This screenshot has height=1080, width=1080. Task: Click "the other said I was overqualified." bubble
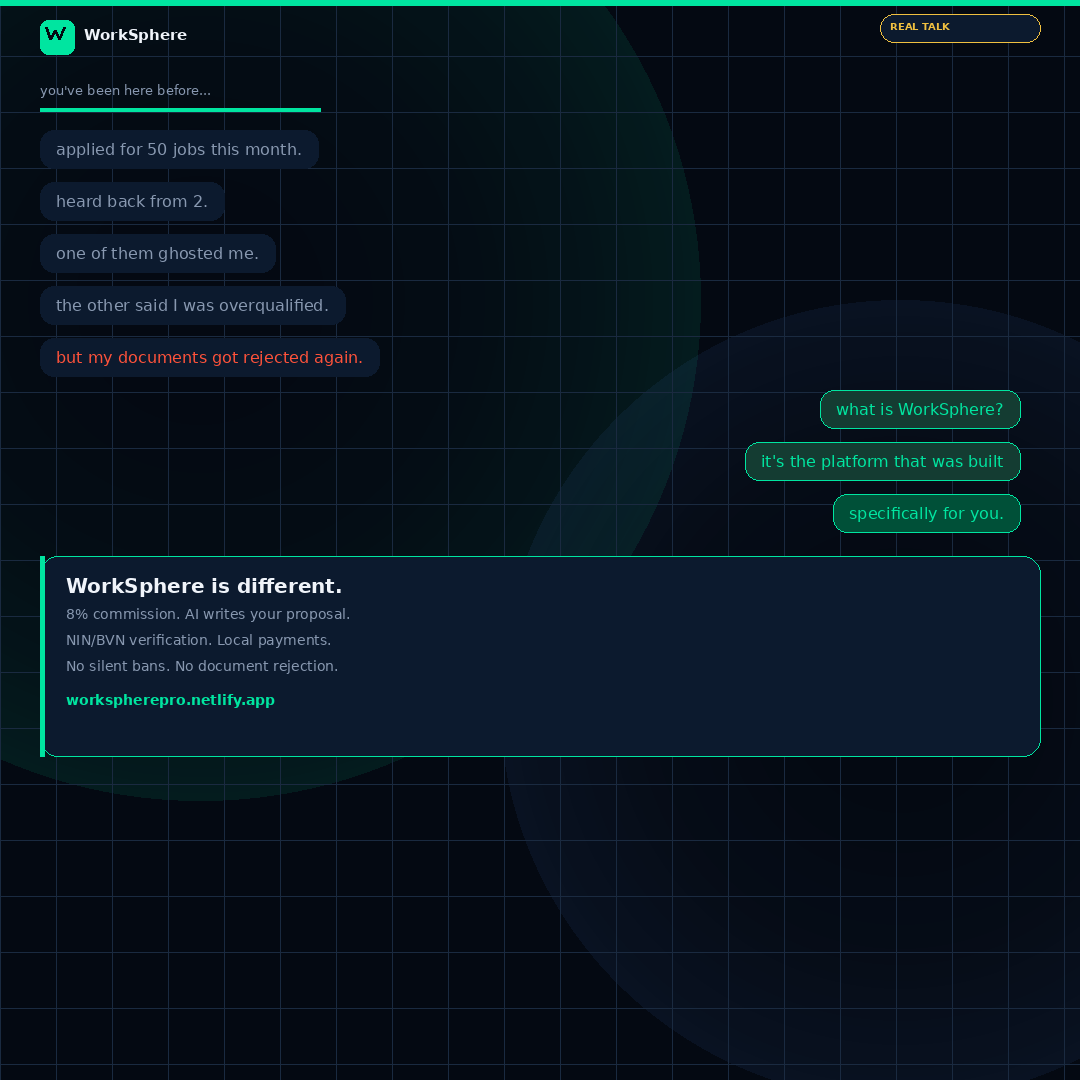193,305
